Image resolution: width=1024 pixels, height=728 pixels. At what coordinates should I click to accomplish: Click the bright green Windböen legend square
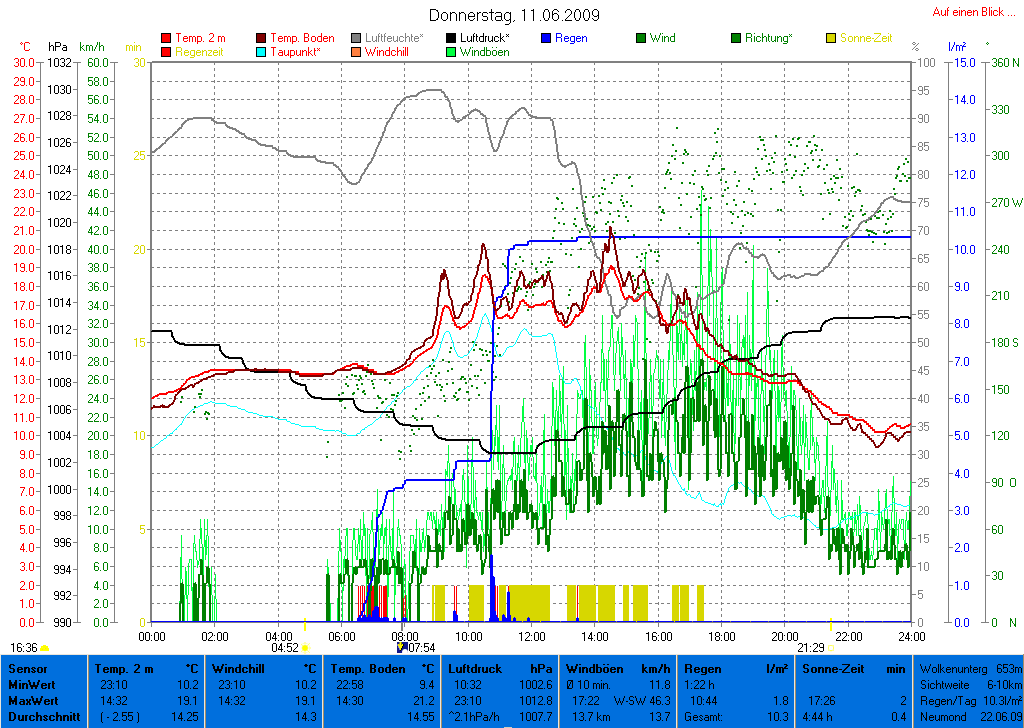point(452,52)
